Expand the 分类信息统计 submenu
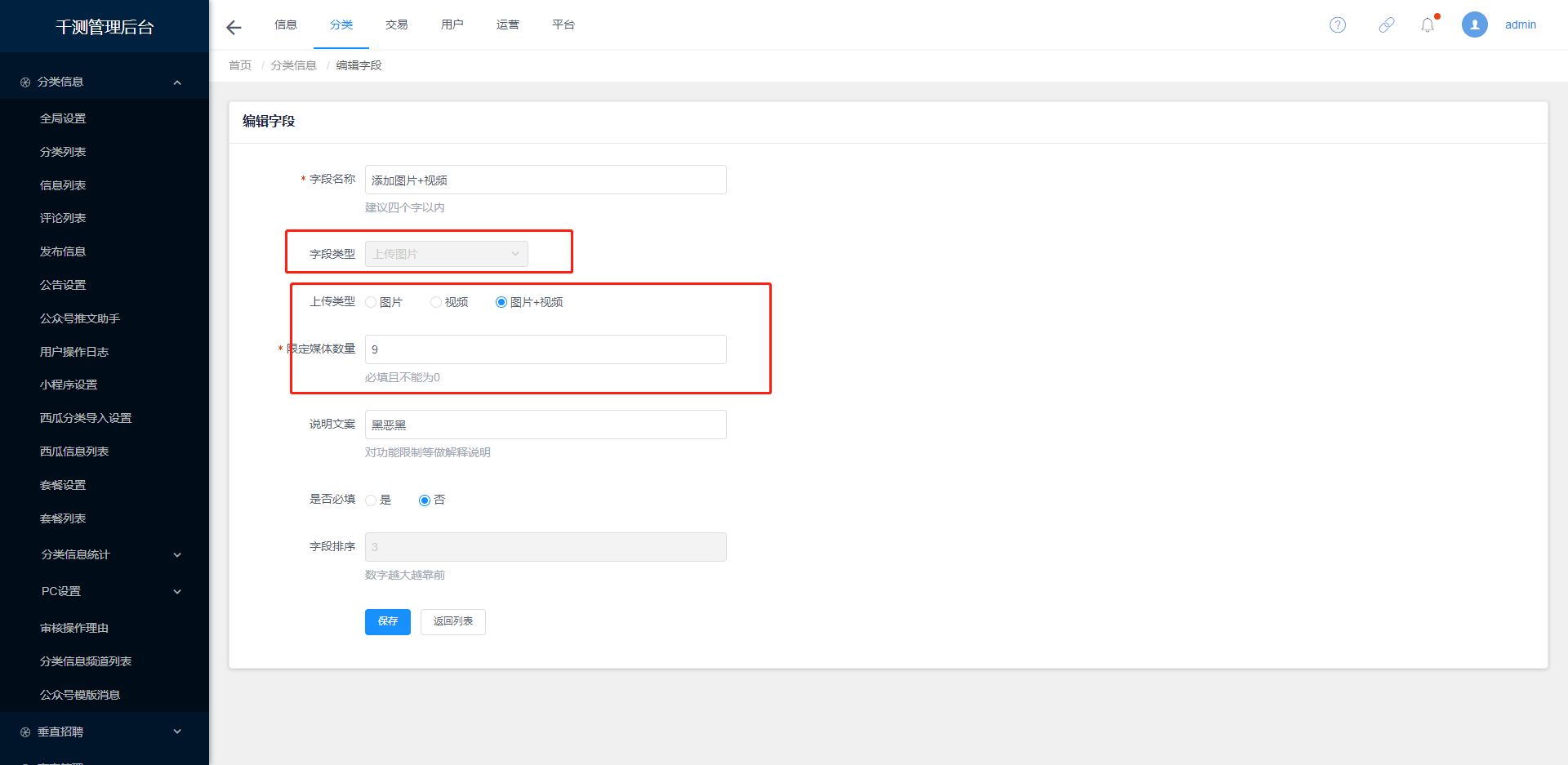The image size is (1568, 765). point(177,555)
